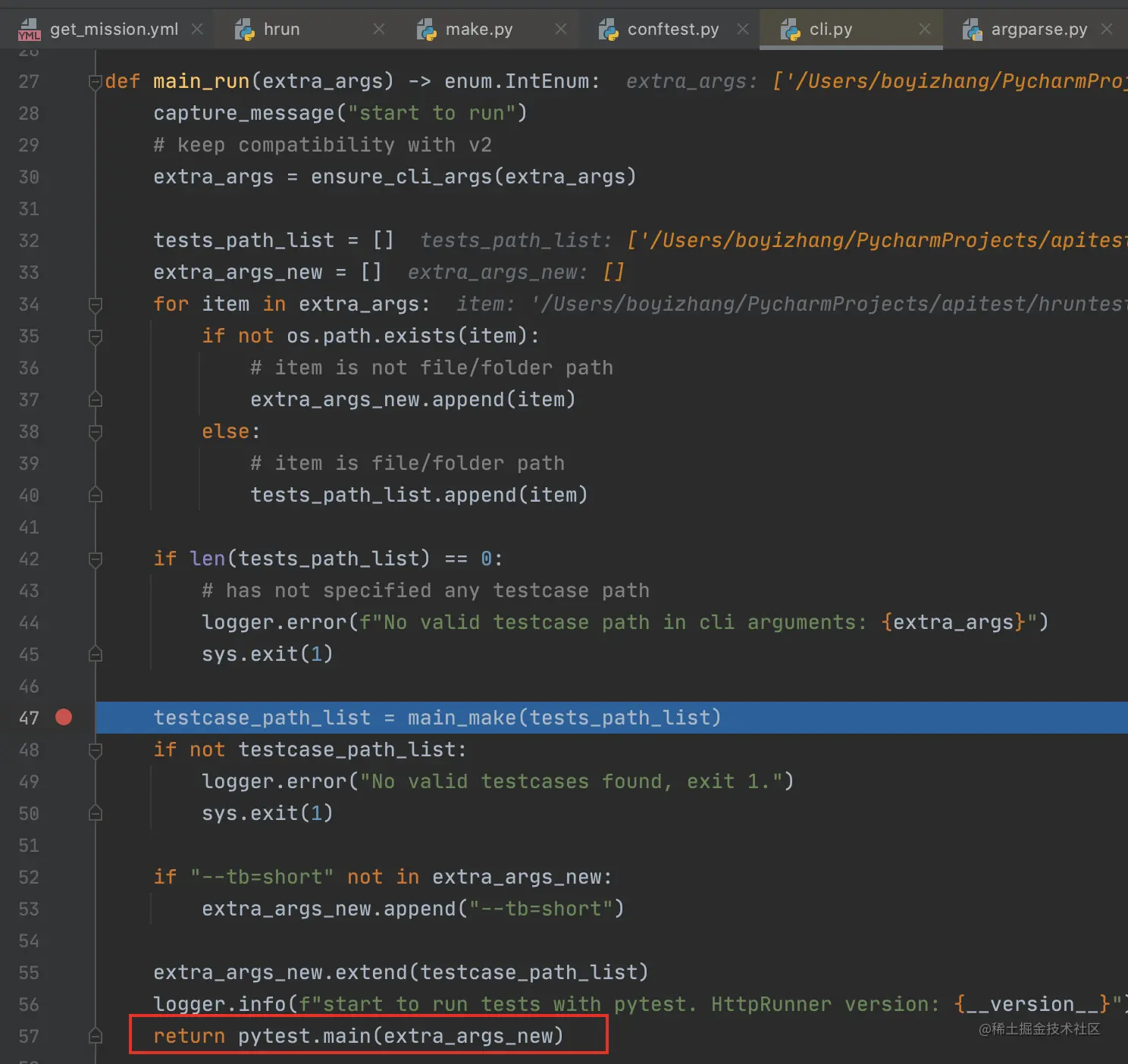
Task: Fold the 'if not testcase_path_list' block
Action: click(x=96, y=750)
